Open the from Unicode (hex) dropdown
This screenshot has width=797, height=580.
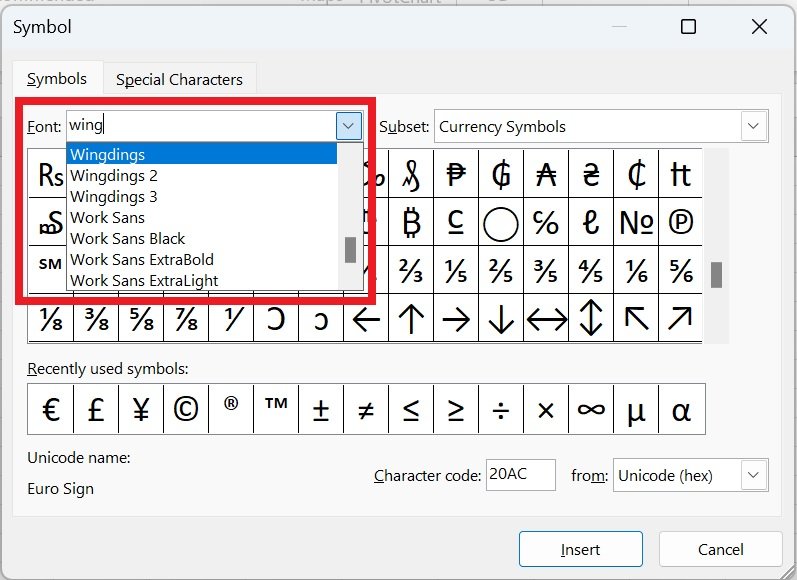753,475
